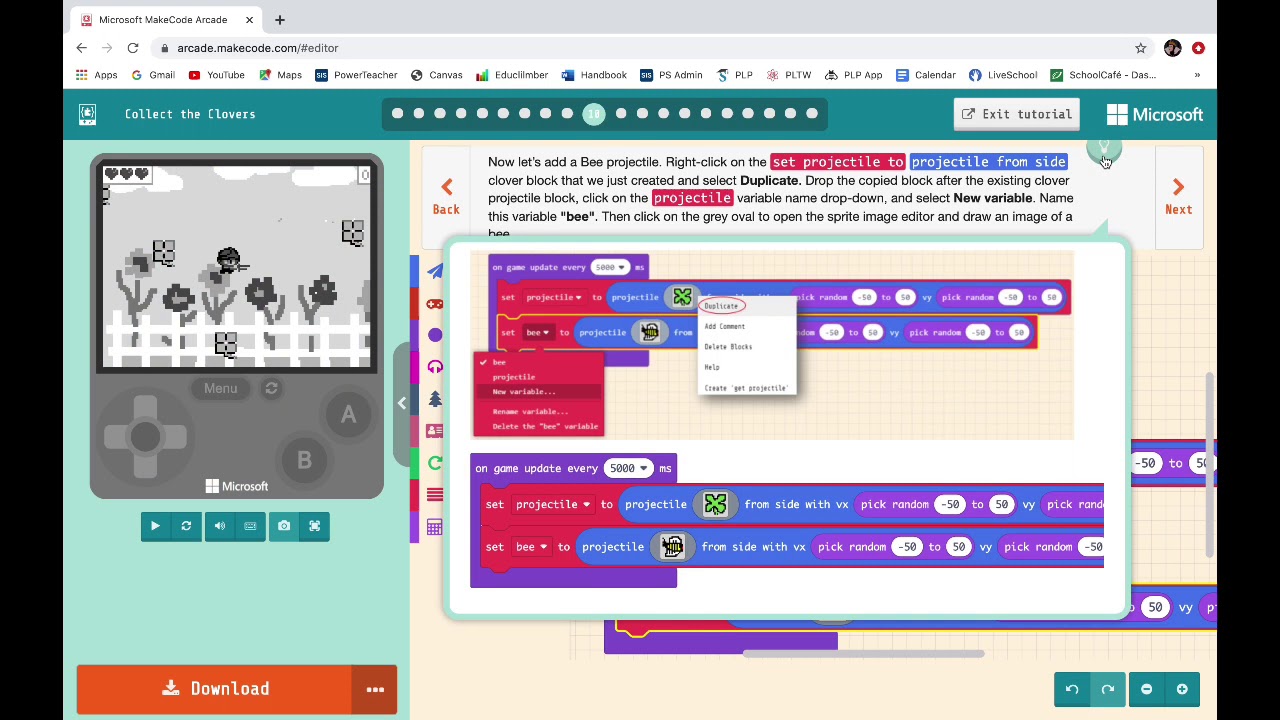Click the console directional pad
Viewport: 1280px width, 720px height.
click(x=145, y=437)
